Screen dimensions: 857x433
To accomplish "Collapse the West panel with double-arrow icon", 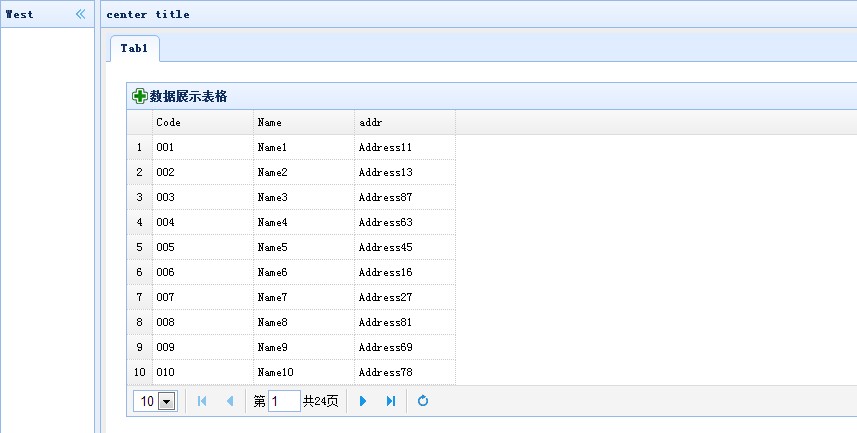I will pos(80,14).
